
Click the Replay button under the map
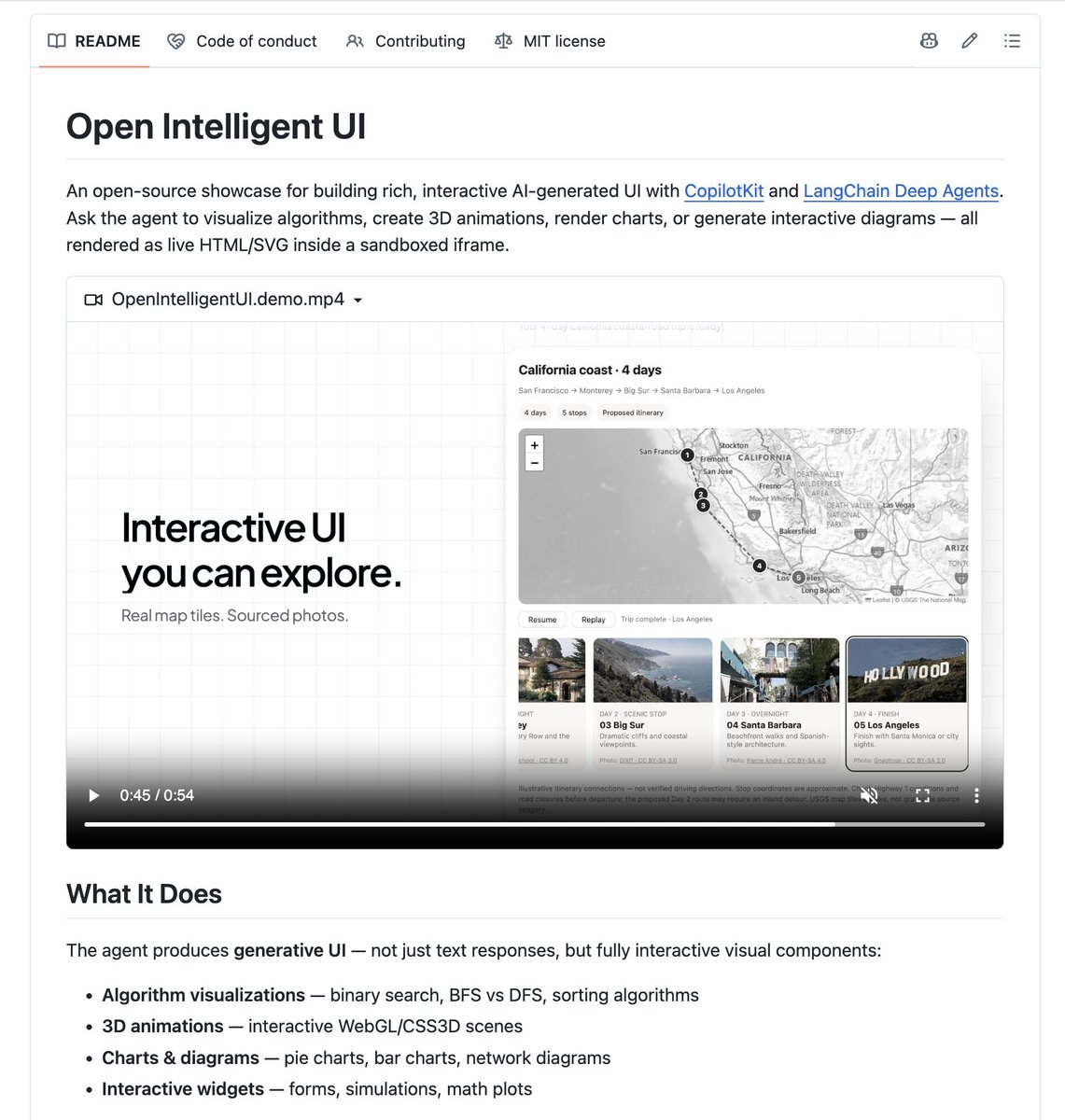click(x=594, y=619)
